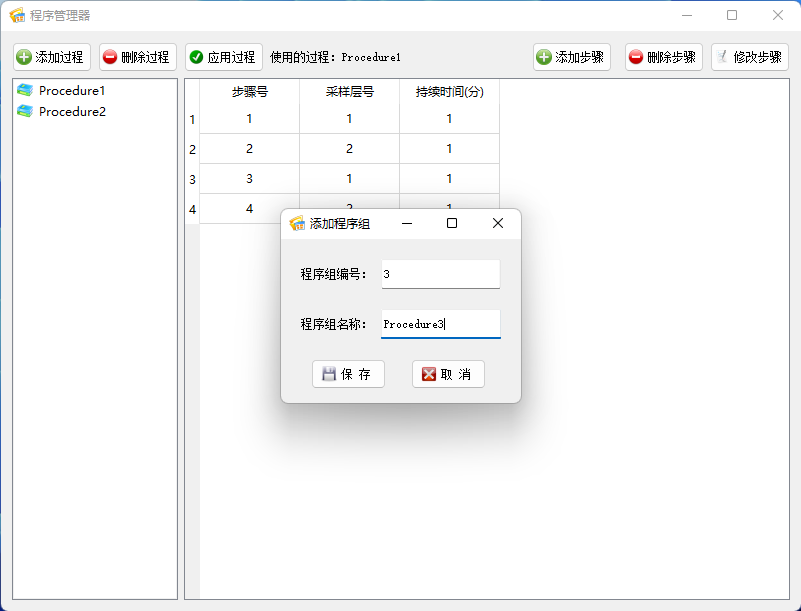The height and width of the screenshot is (611, 801).
Task: Click 持续时间 cell of row 2
Action: pos(450,149)
